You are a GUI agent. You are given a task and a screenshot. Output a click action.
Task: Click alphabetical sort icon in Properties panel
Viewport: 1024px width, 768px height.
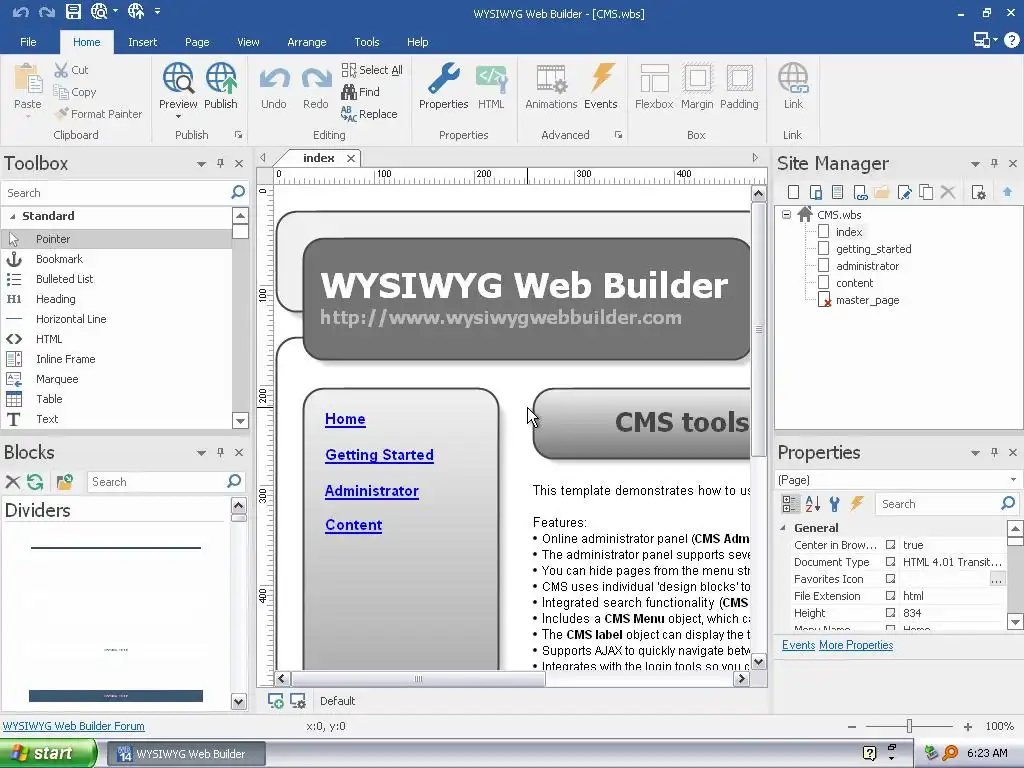point(812,504)
